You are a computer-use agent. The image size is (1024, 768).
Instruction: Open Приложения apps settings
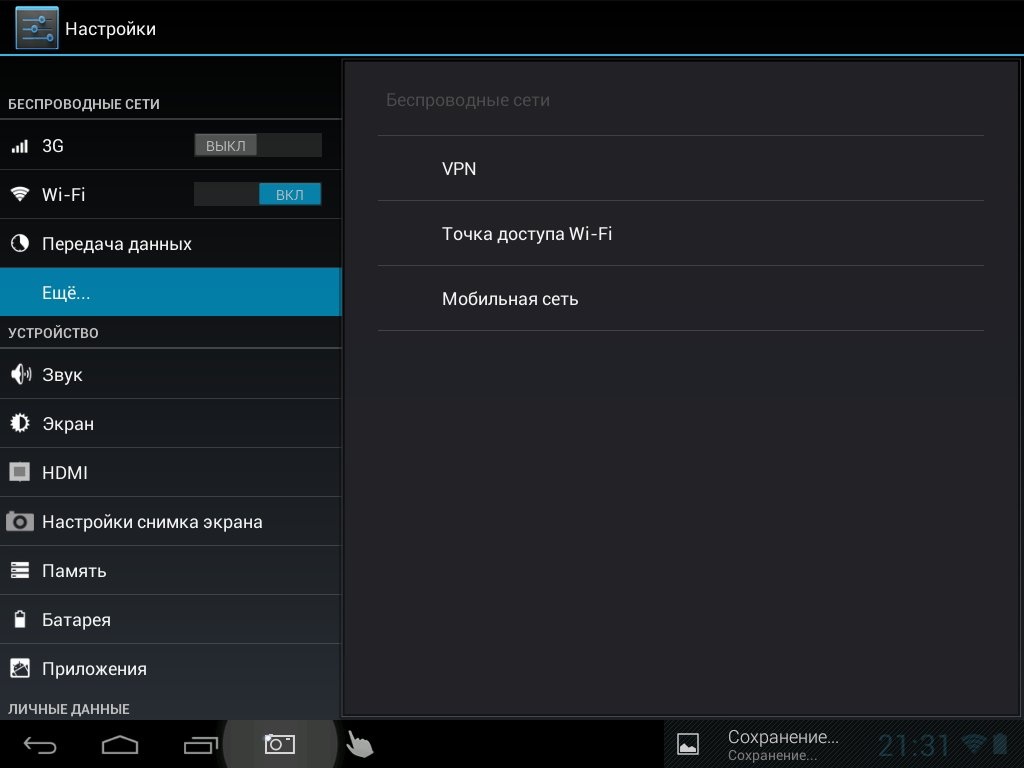94,669
